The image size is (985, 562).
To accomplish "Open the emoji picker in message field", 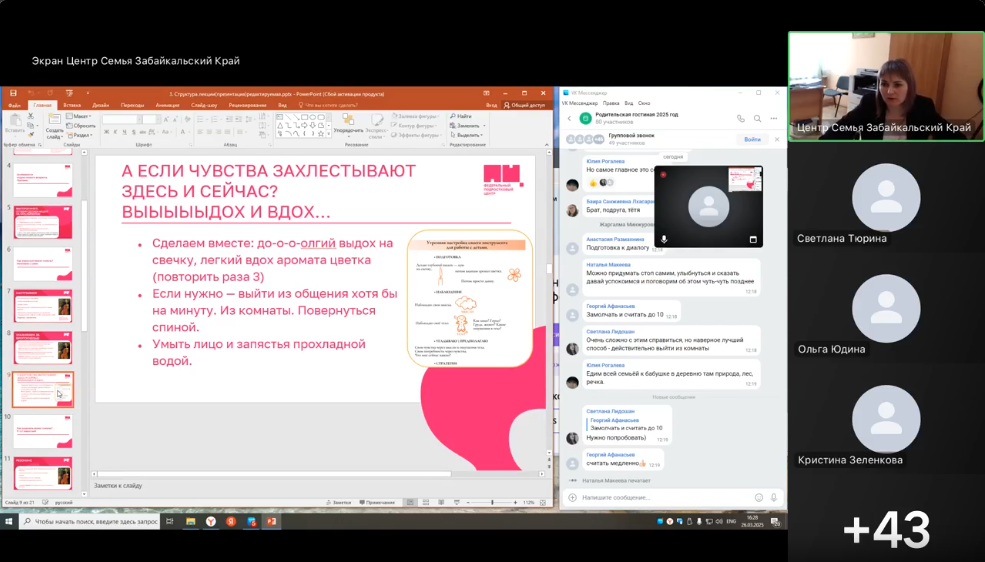I will point(759,497).
